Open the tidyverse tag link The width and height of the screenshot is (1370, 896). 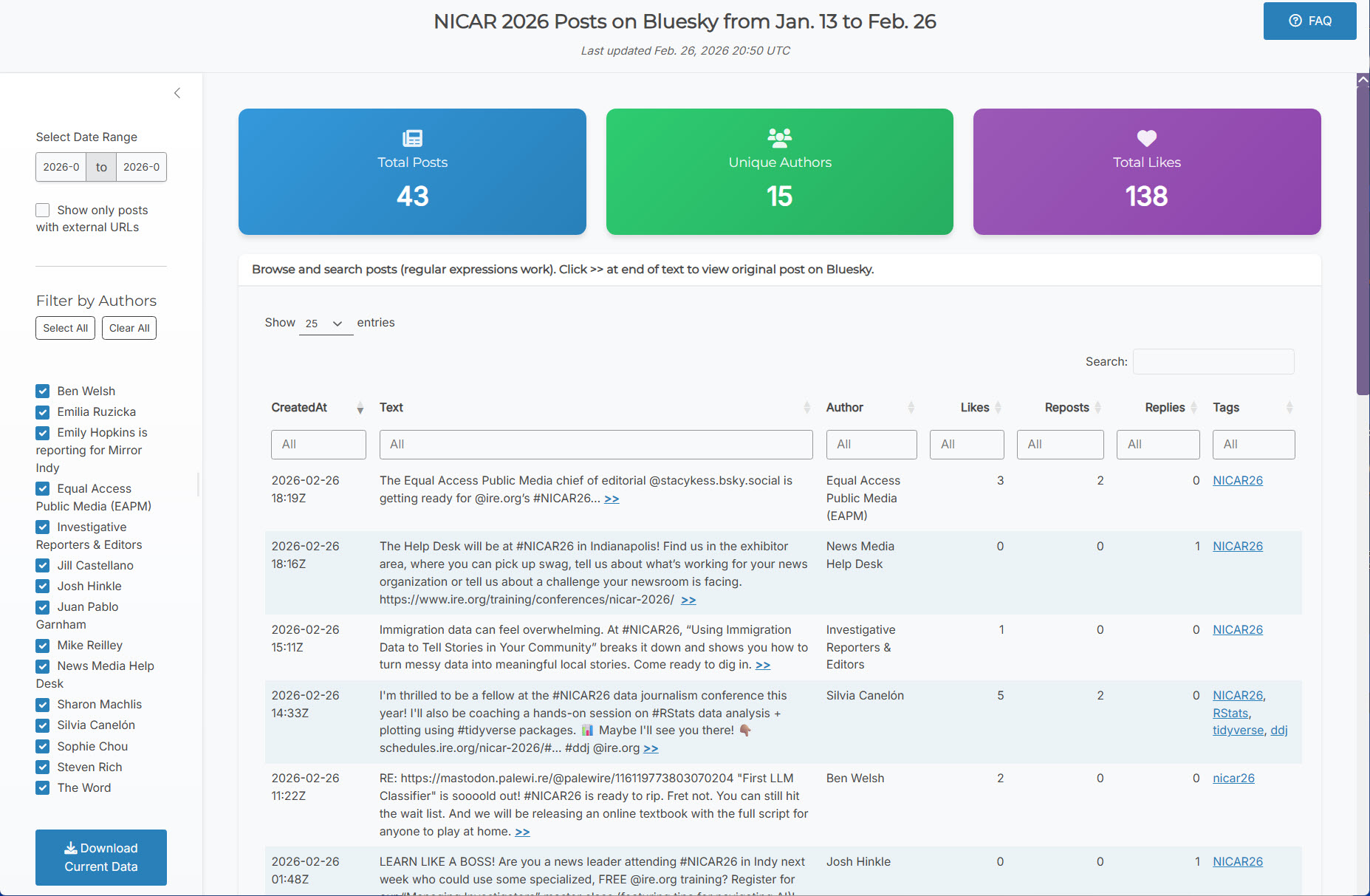[1238, 730]
